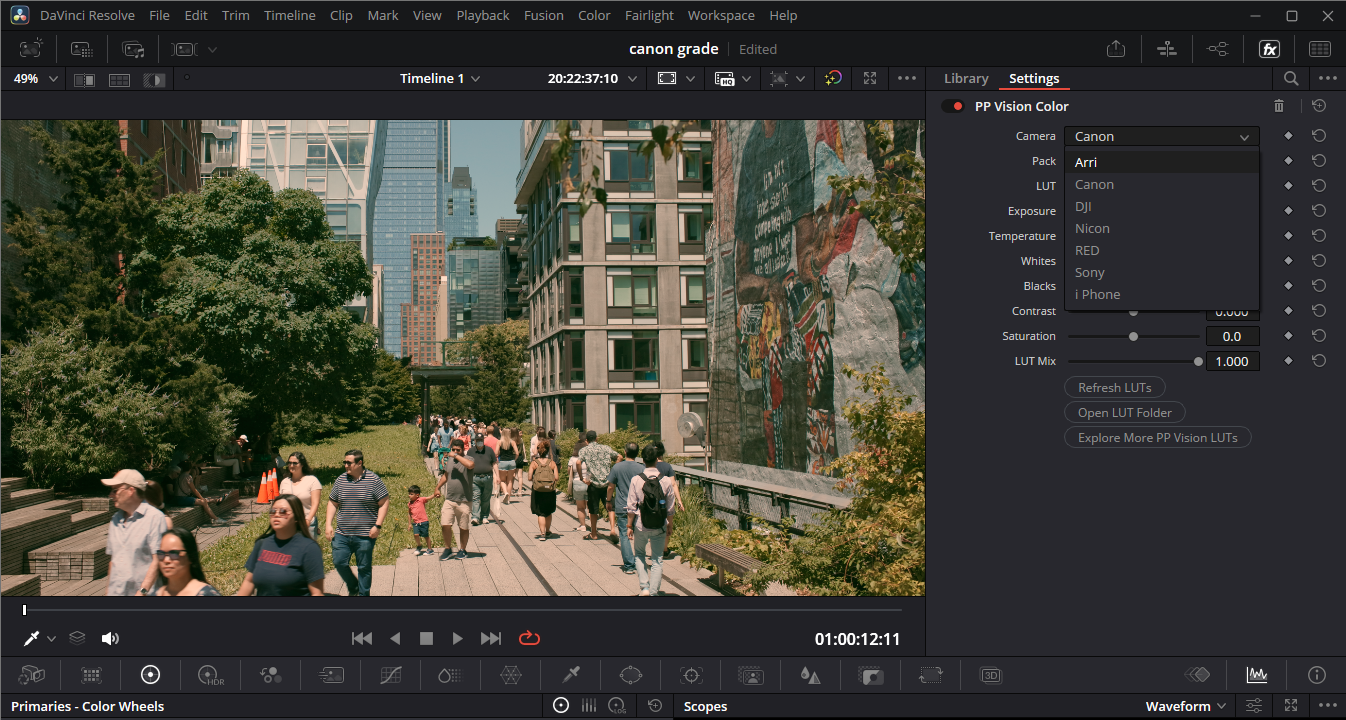Open the Color Warper palette

click(511, 675)
